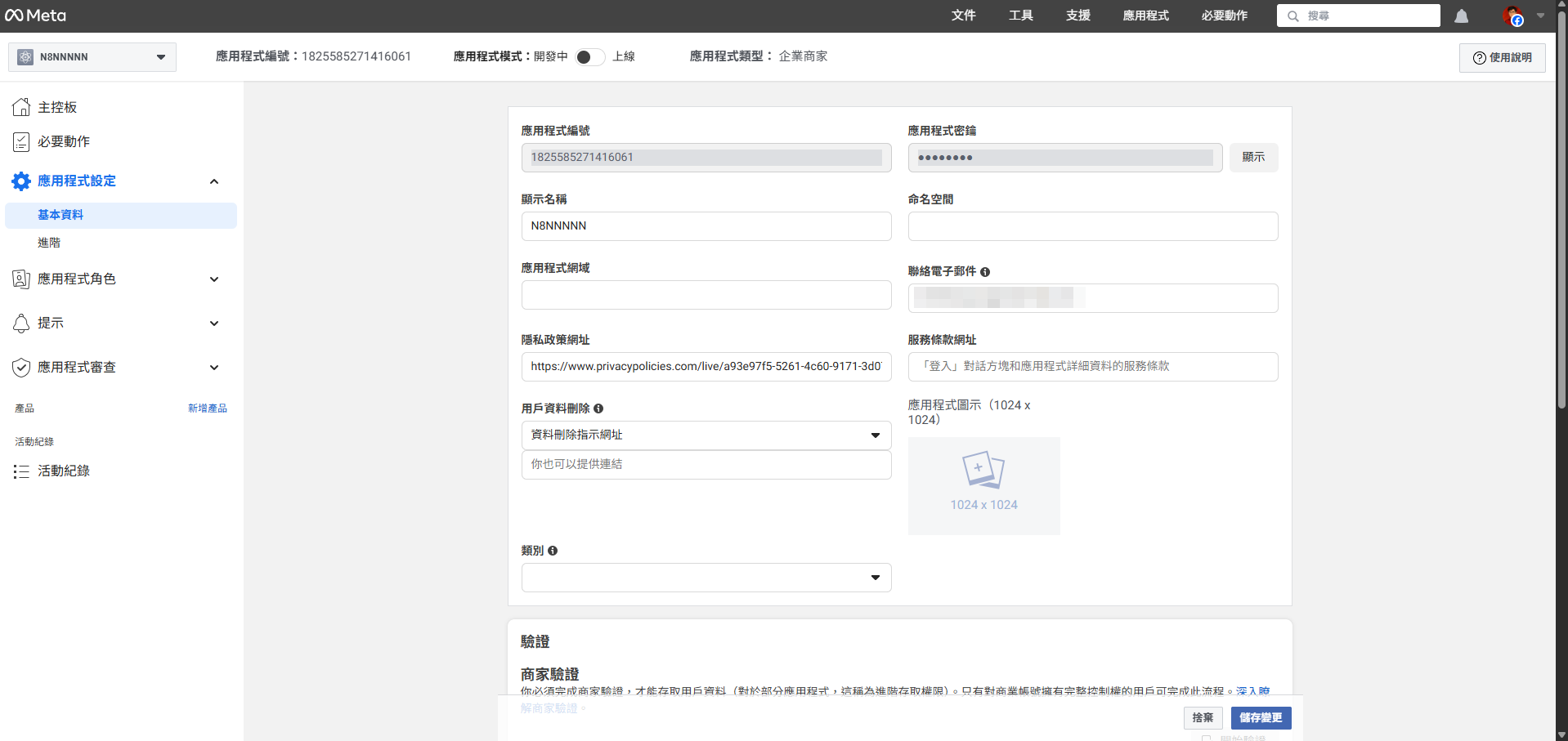Viewport: 1568px width, 741px height.
Task: Click the info icon beside 聯絡電子郵件
Action: point(985,271)
